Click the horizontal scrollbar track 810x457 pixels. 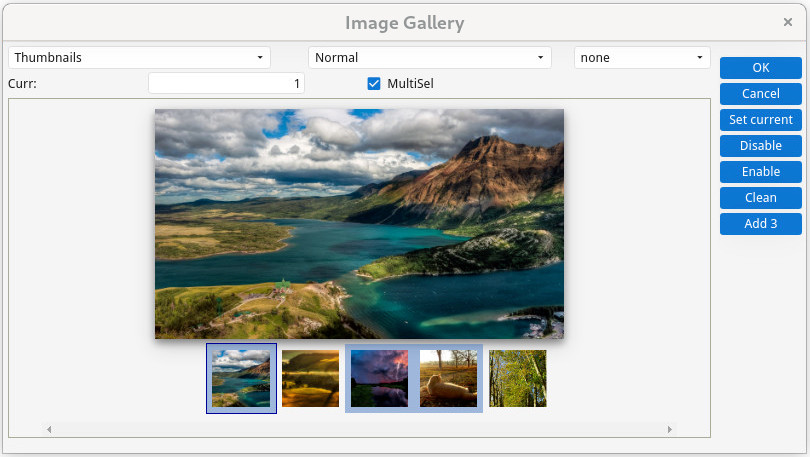(x=360, y=429)
